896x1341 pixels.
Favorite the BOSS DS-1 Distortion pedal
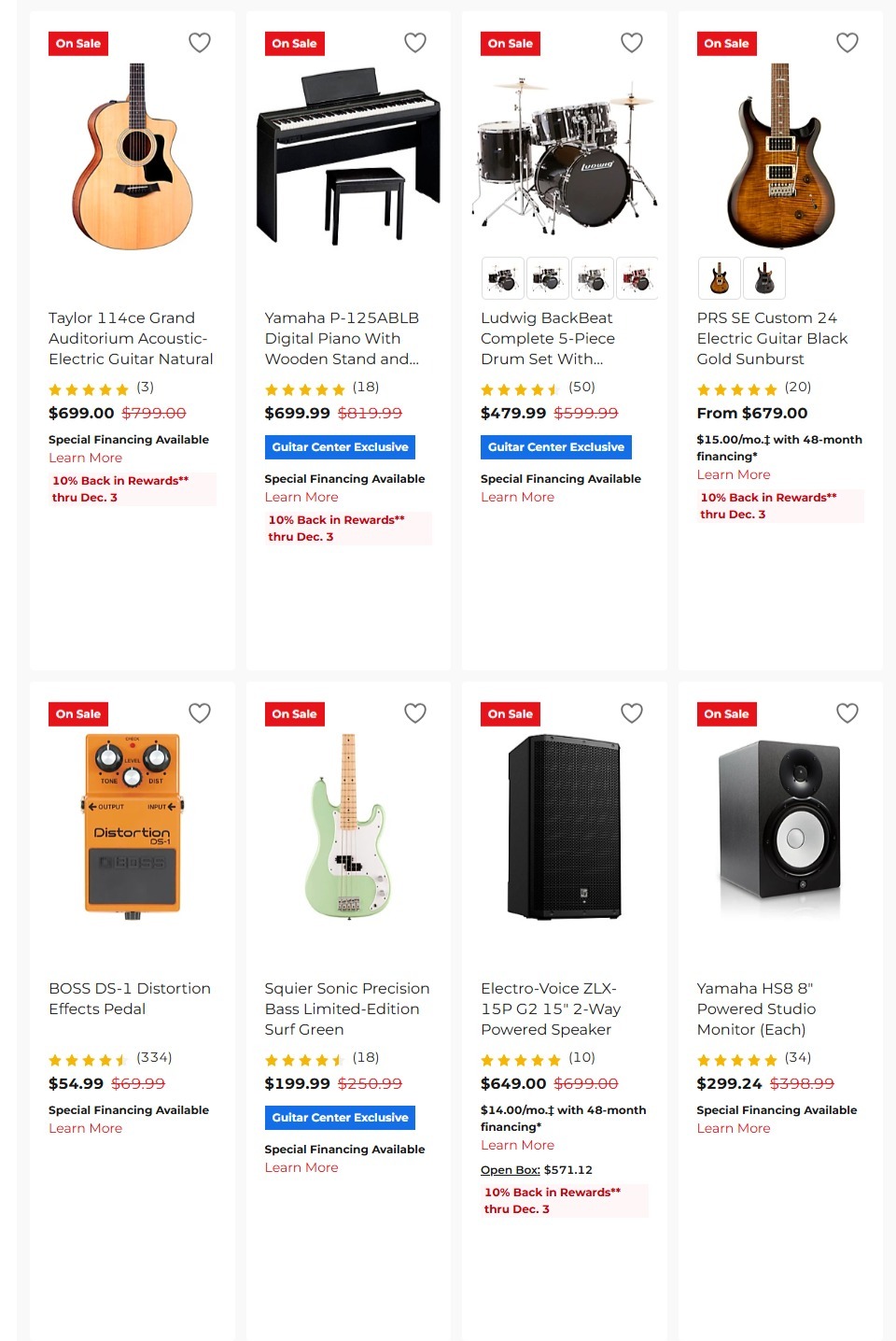pos(199,713)
